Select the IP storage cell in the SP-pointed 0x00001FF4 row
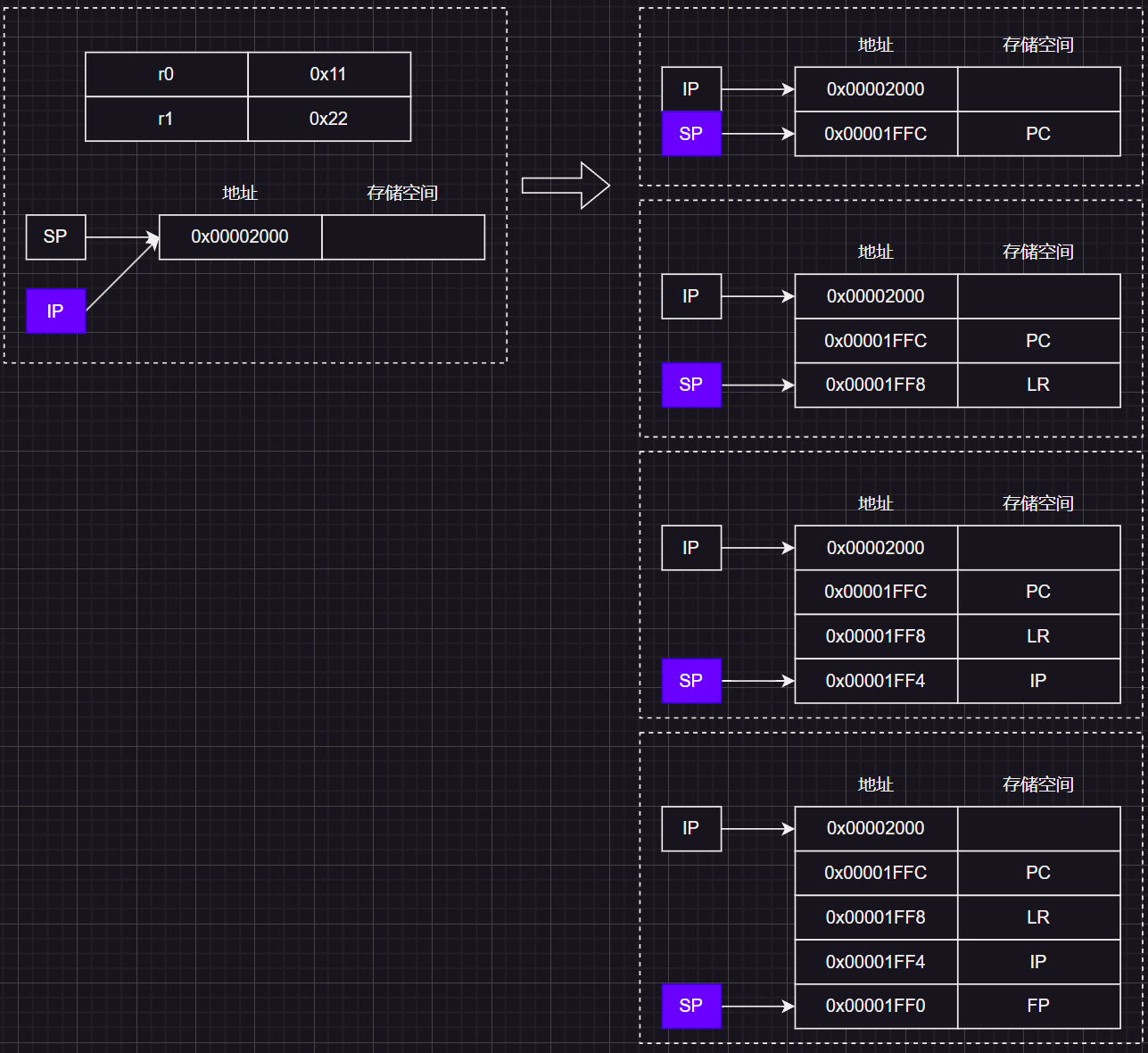The height and width of the screenshot is (1053, 1148). point(1039,681)
